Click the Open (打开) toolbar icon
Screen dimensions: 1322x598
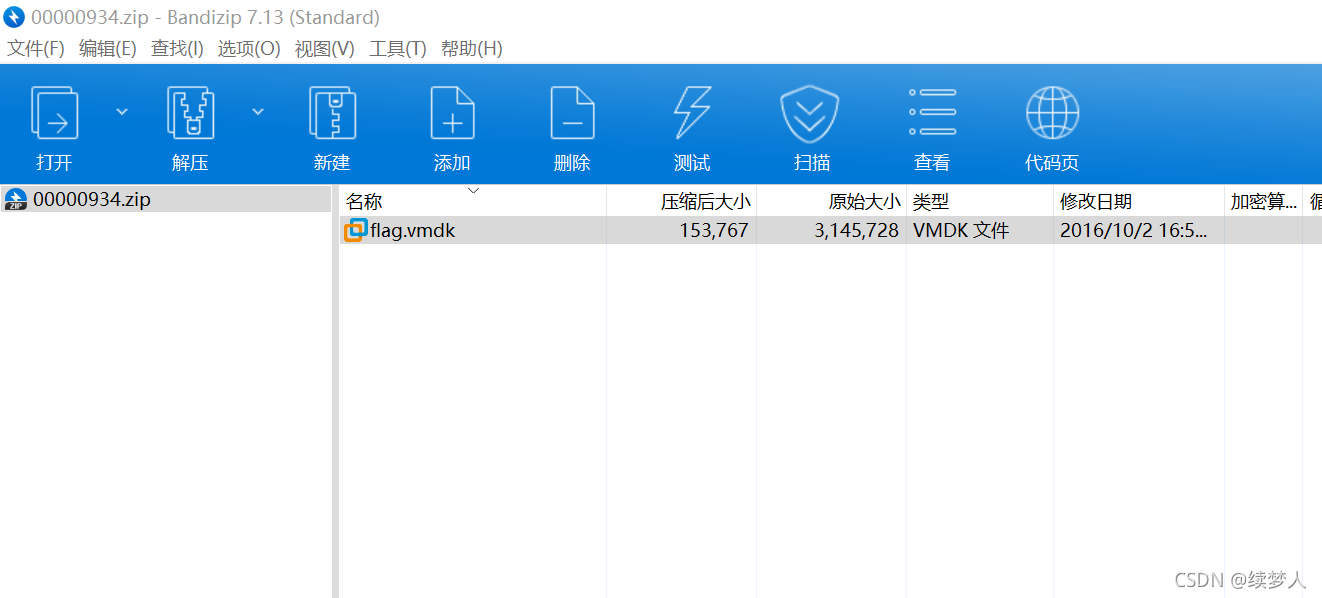[55, 112]
